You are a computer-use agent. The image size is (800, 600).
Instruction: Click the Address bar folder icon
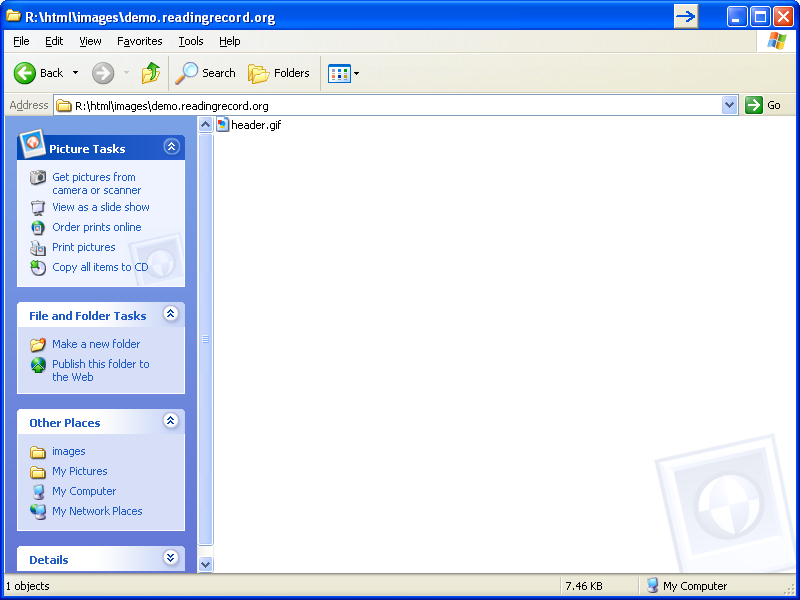(x=63, y=106)
